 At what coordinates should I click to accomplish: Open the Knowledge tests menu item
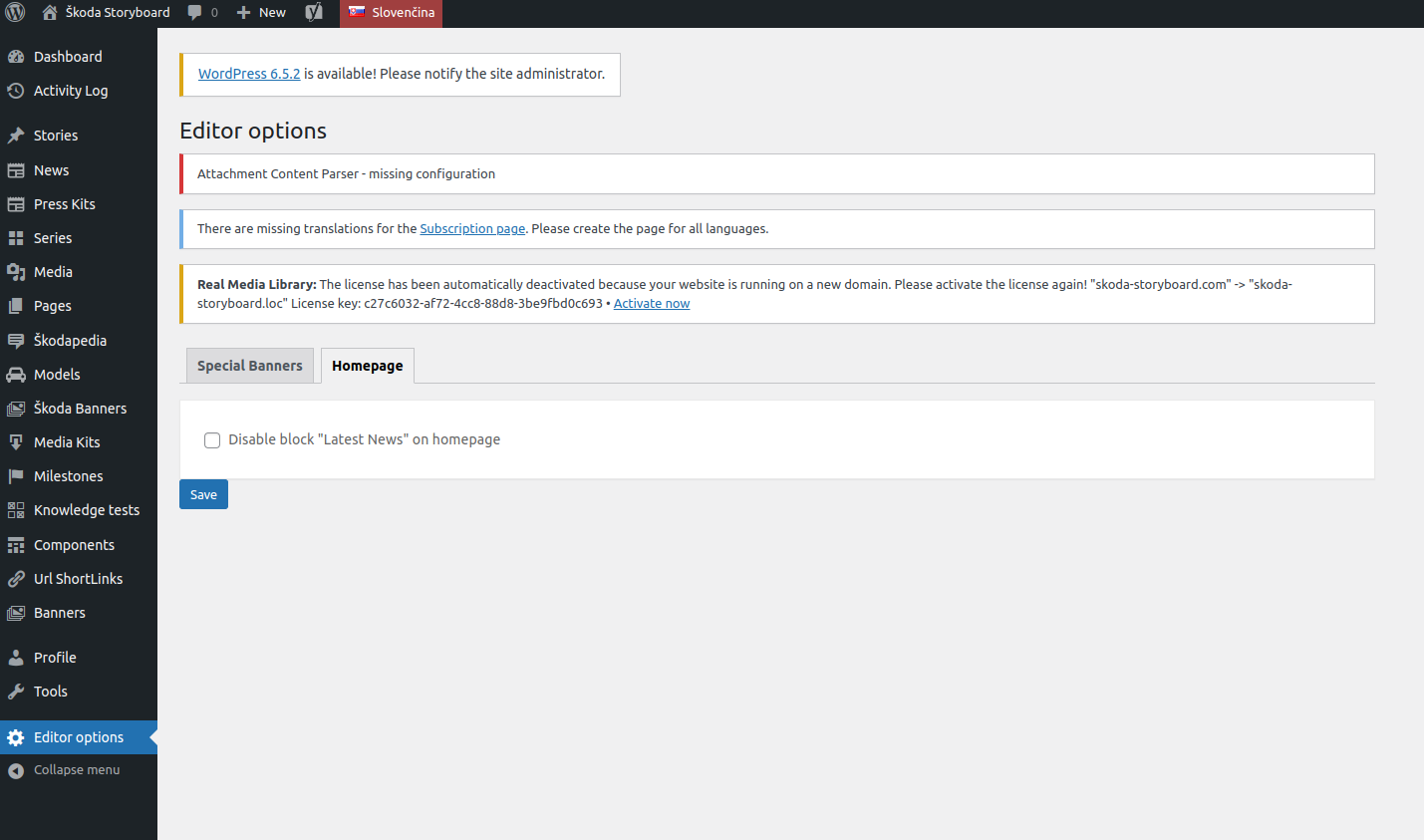pyautogui.click(x=79, y=510)
